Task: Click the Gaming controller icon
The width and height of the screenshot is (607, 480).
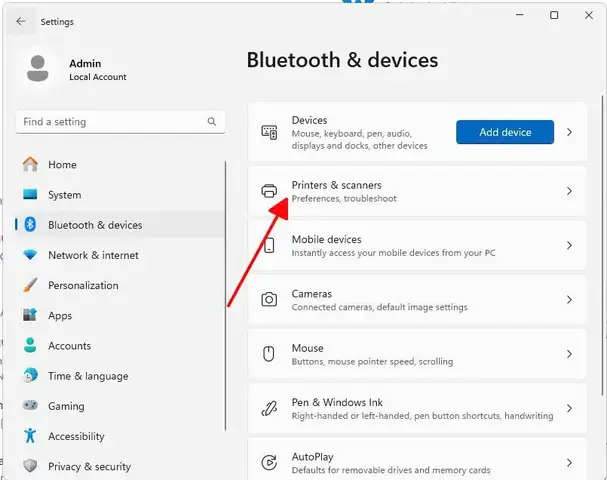Action: pos(30,405)
